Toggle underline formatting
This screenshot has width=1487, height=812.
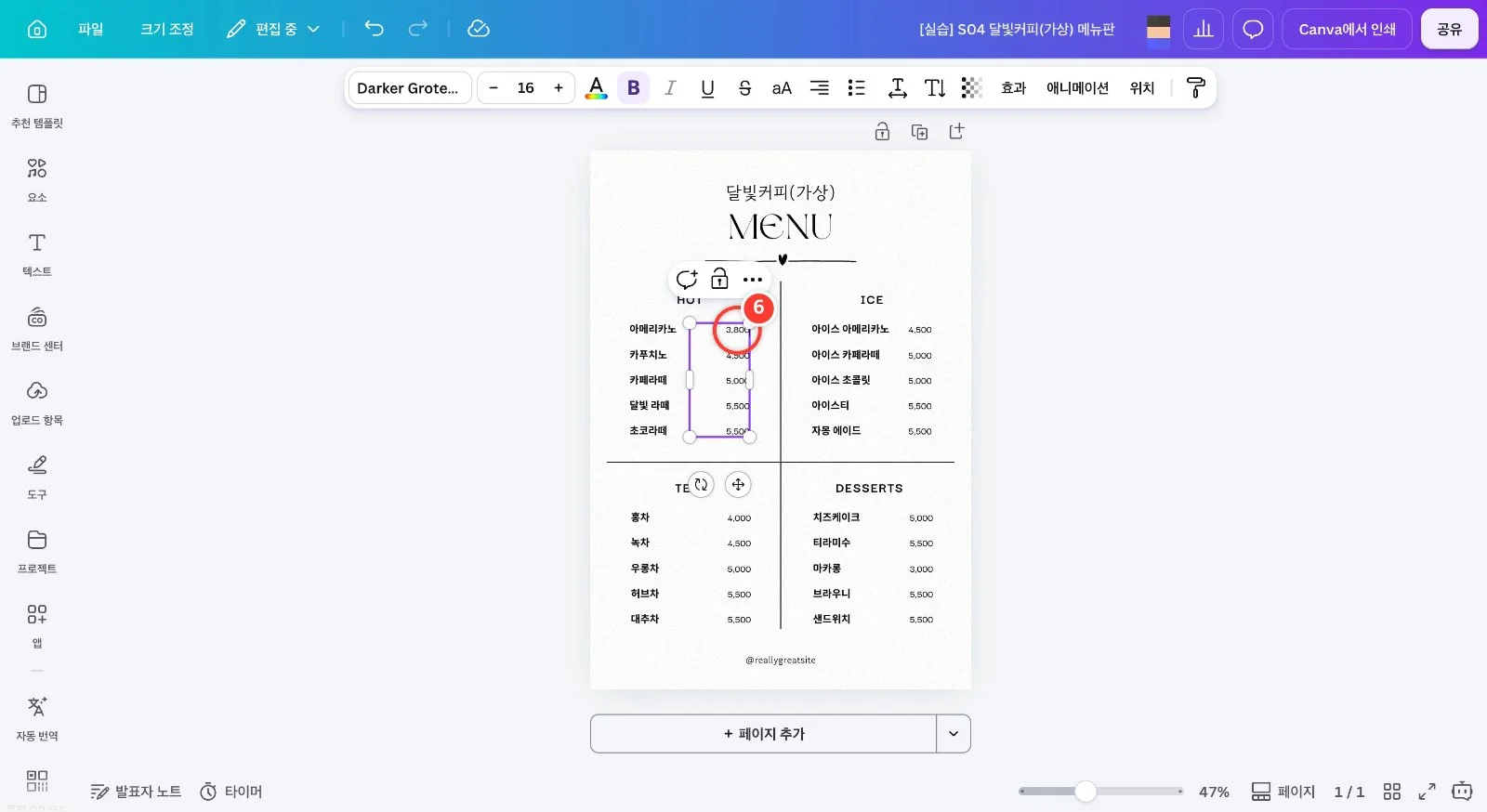pyautogui.click(x=707, y=88)
